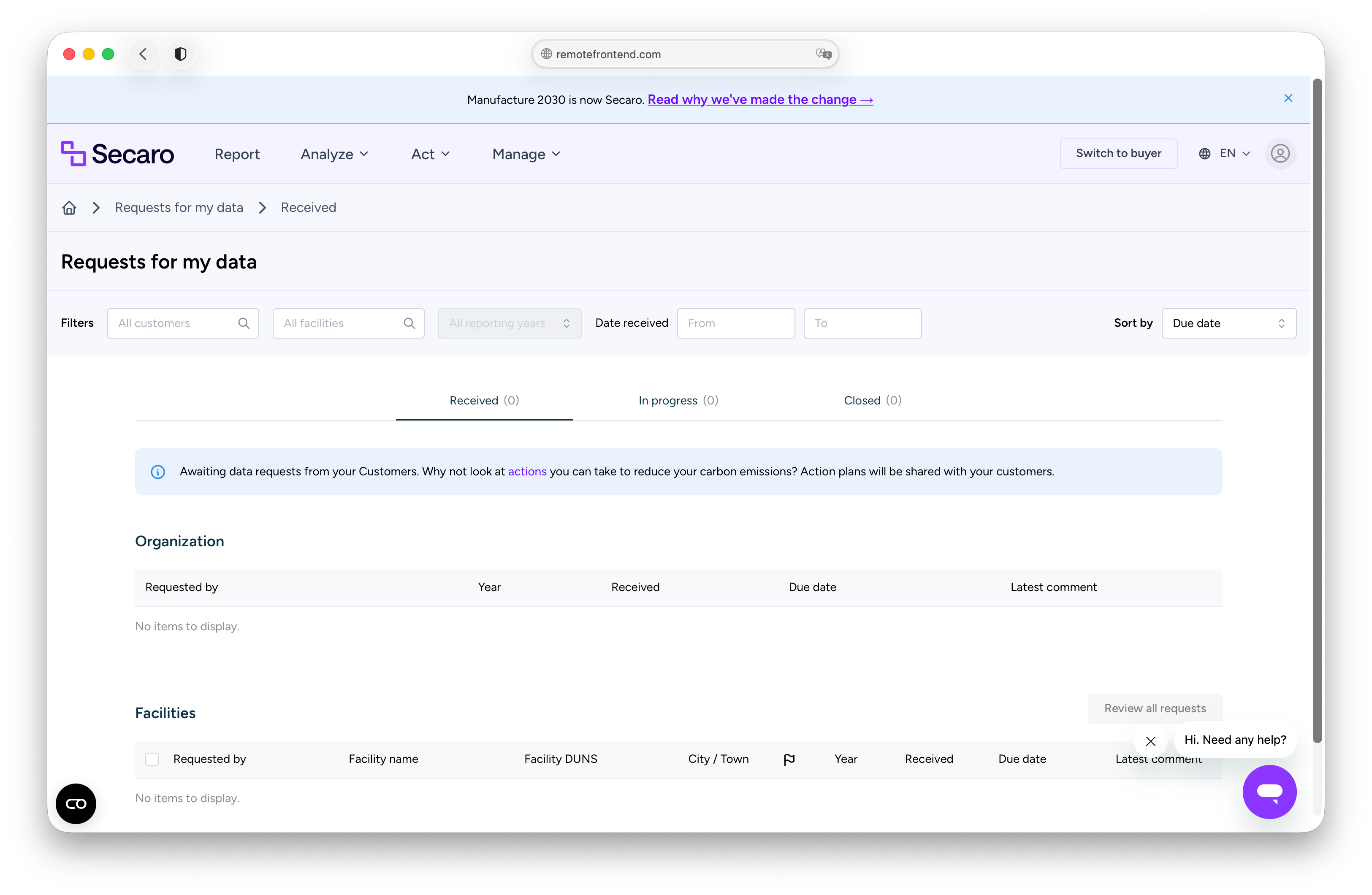Open the Sort by Due date dropdown
Image resolution: width=1372 pixels, height=895 pixels.
point(1228,323)
